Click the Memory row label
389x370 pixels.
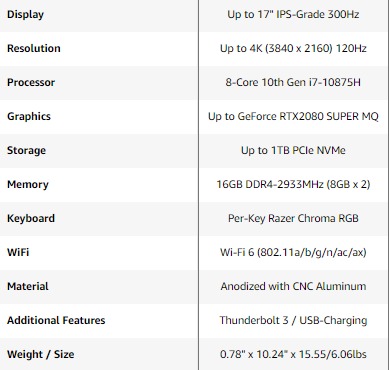tap(28, 184)
